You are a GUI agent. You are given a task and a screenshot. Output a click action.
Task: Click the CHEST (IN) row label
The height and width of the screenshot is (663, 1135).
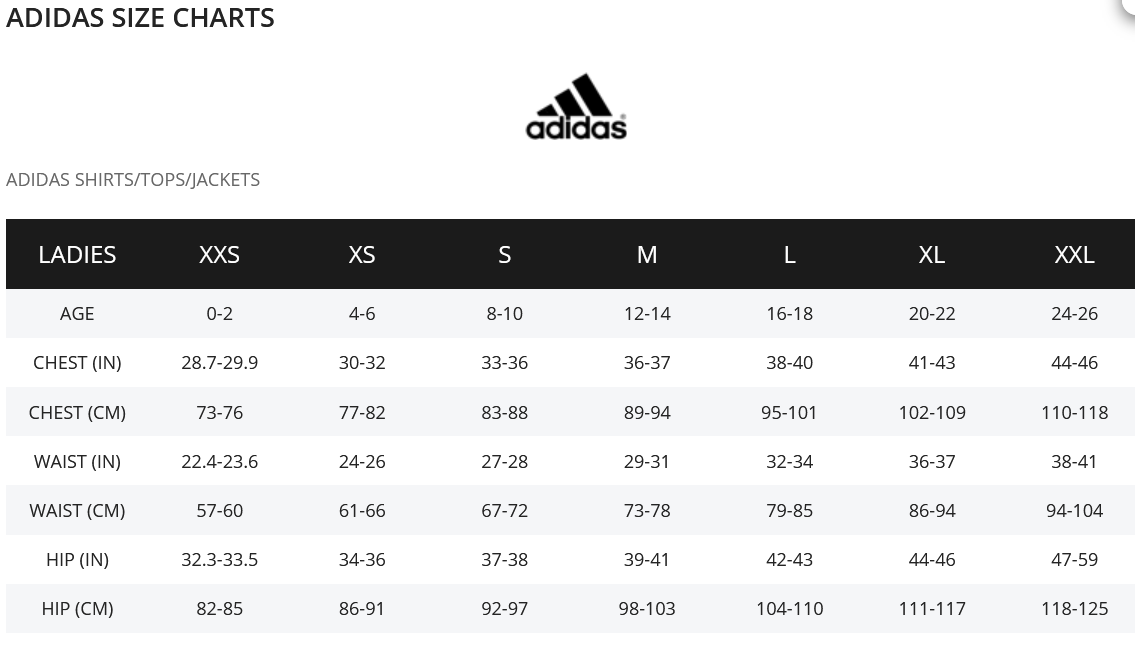coord(77,363)
